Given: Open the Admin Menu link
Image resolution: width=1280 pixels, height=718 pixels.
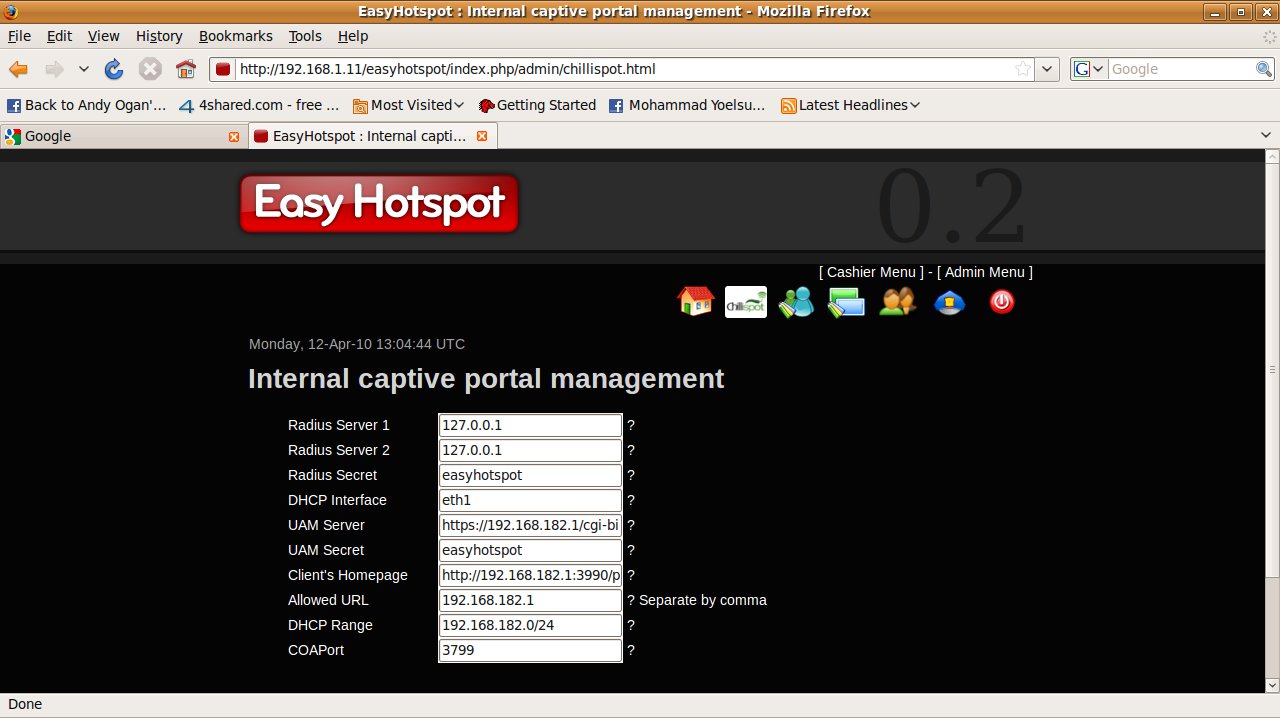Looking at the screenshot, I should 985,272.
